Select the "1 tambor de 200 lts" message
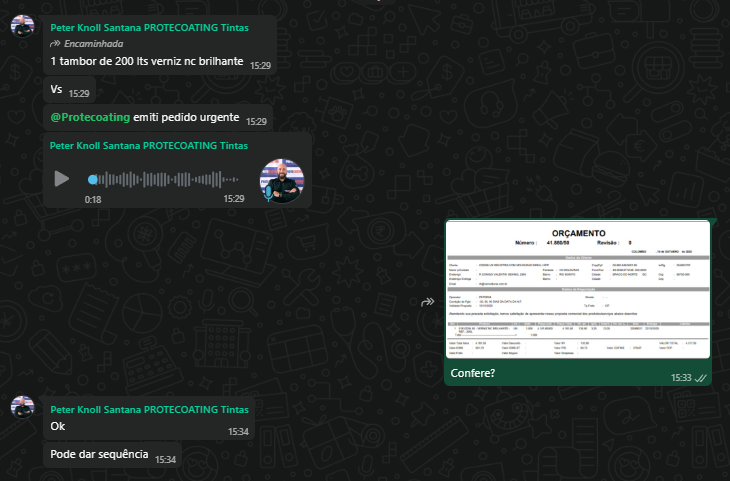Image resolution: width=730 pixels, height=481 pixels. click(x=146, y=62)
